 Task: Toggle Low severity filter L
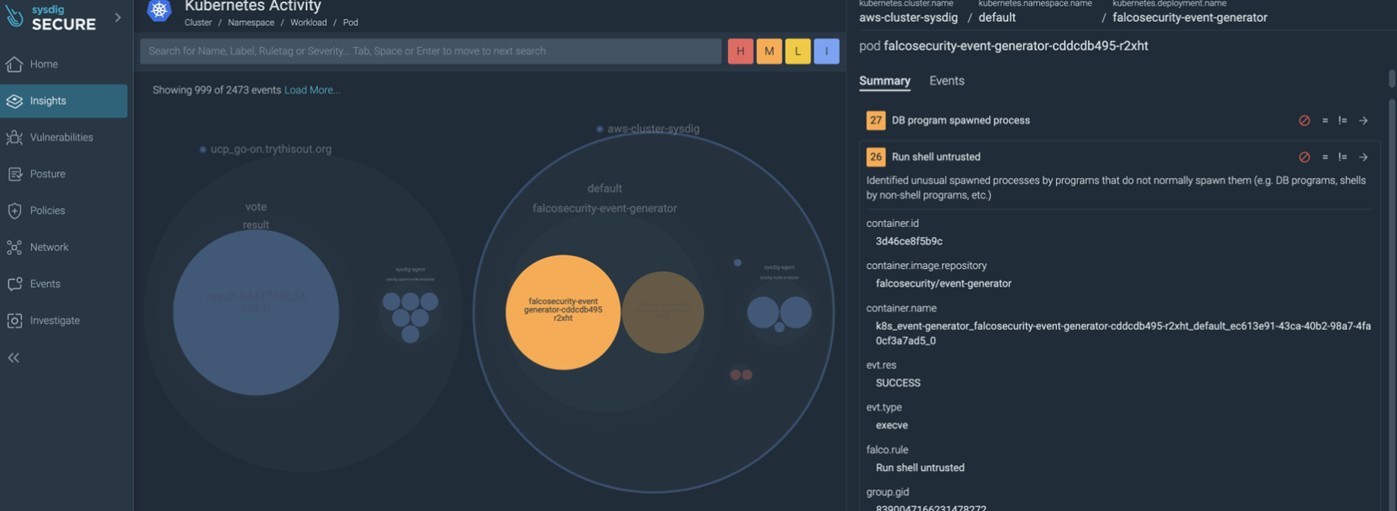[x=798, y=51]
